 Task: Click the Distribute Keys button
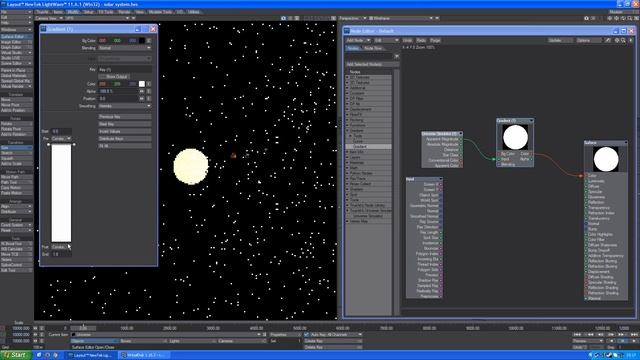point(125,139)
